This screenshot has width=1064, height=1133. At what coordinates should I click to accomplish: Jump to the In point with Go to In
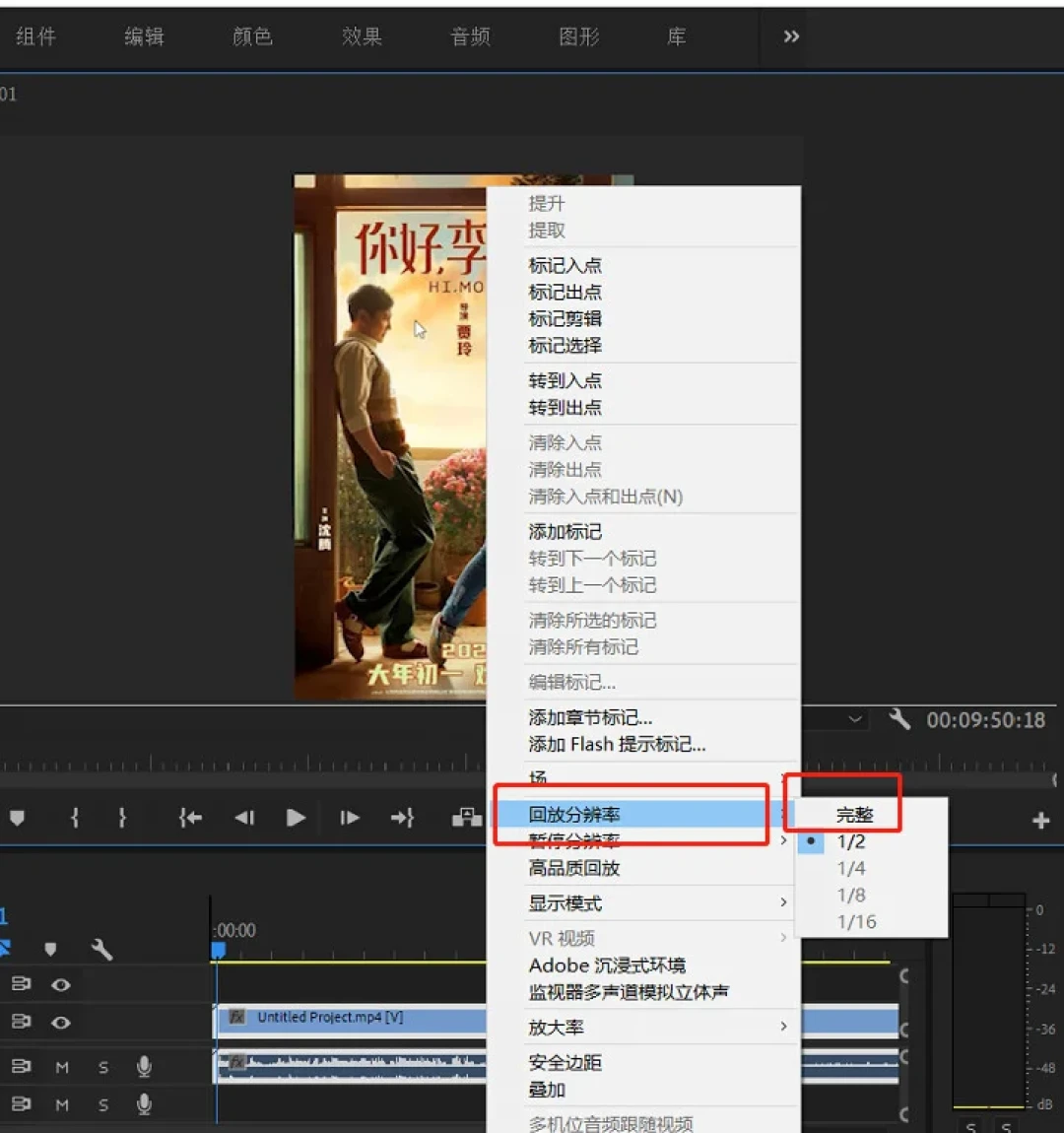tap(190, 818)
